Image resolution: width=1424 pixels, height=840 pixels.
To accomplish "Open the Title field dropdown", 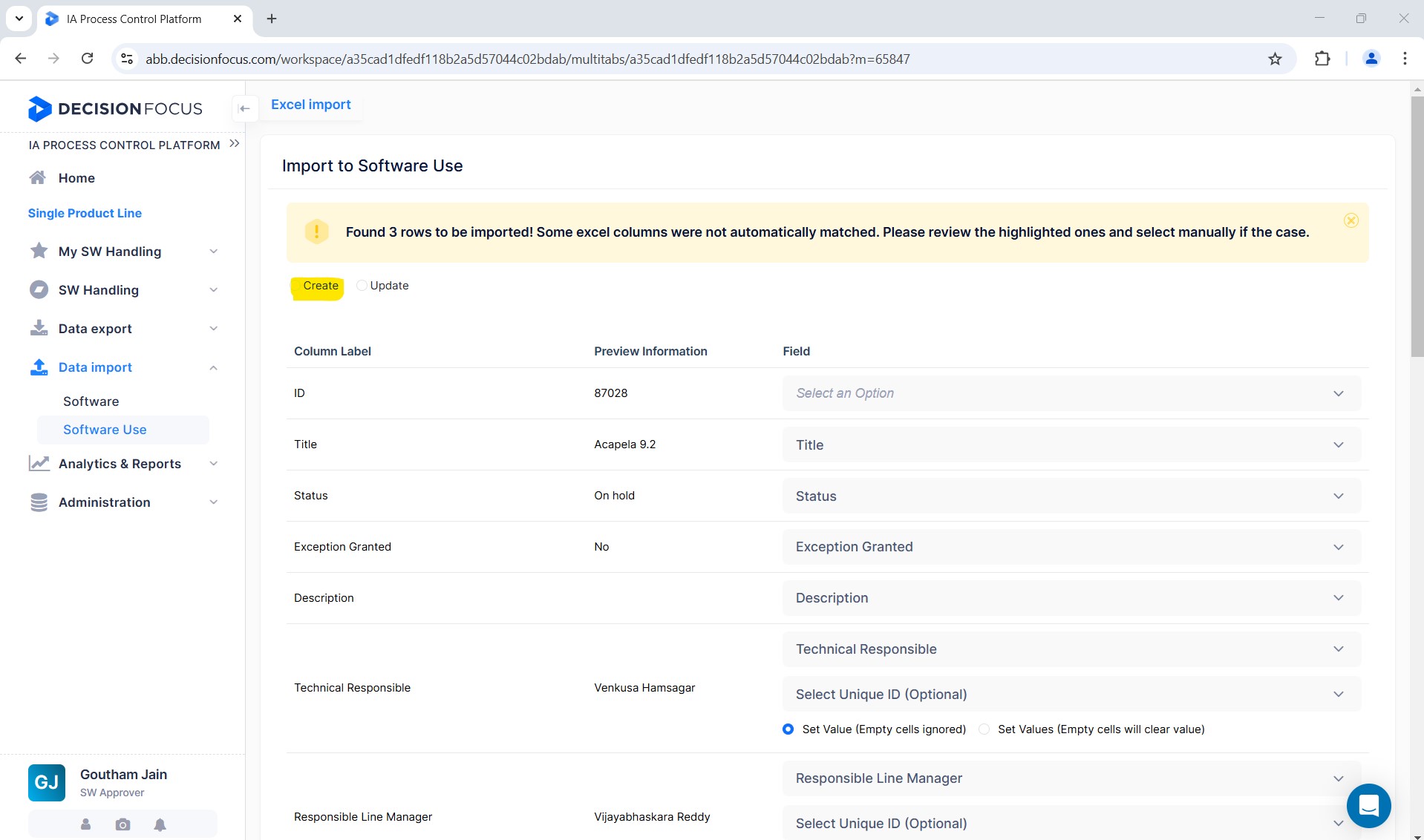I will [1071, 444].
